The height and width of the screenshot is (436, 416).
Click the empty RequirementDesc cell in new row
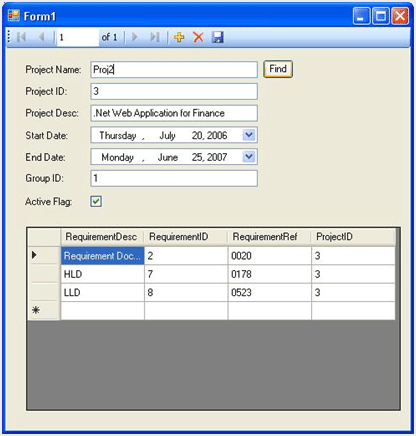point(102,311)
